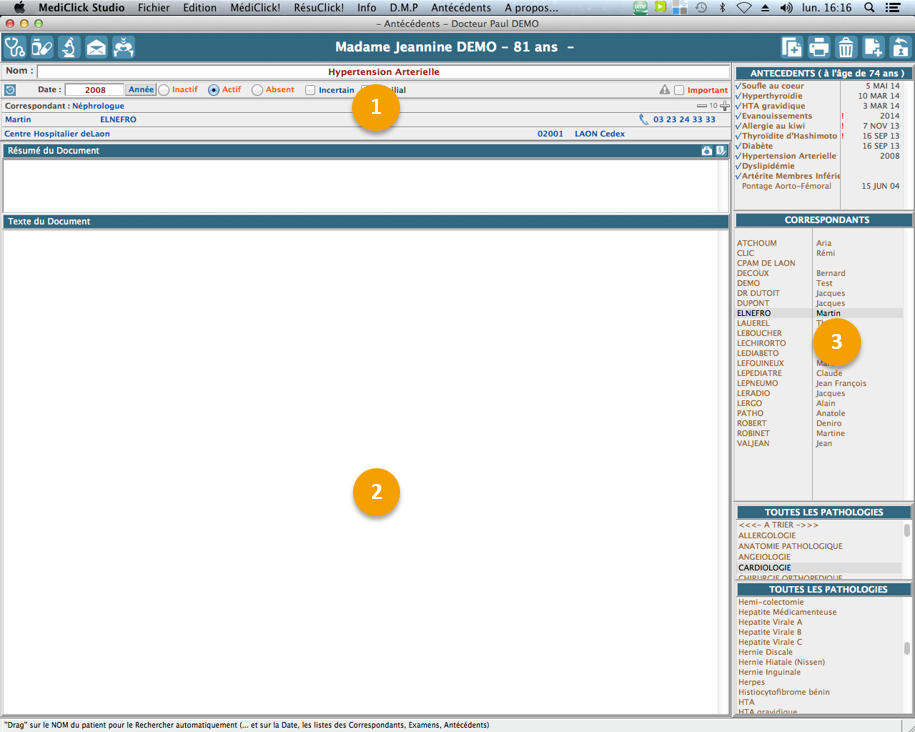915x732 pixels.
Task: Select CARDIOLOGIE in the pathologies category list
Action: 765,568
